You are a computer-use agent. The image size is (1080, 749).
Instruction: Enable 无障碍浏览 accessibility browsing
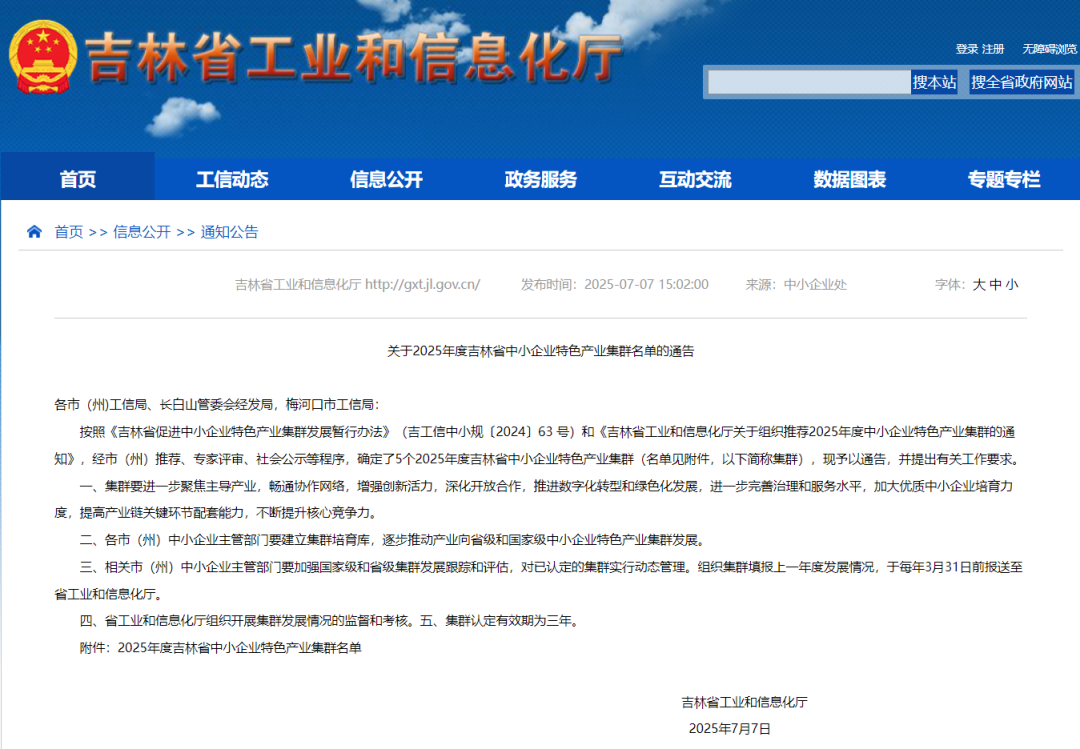(1049, 47)
